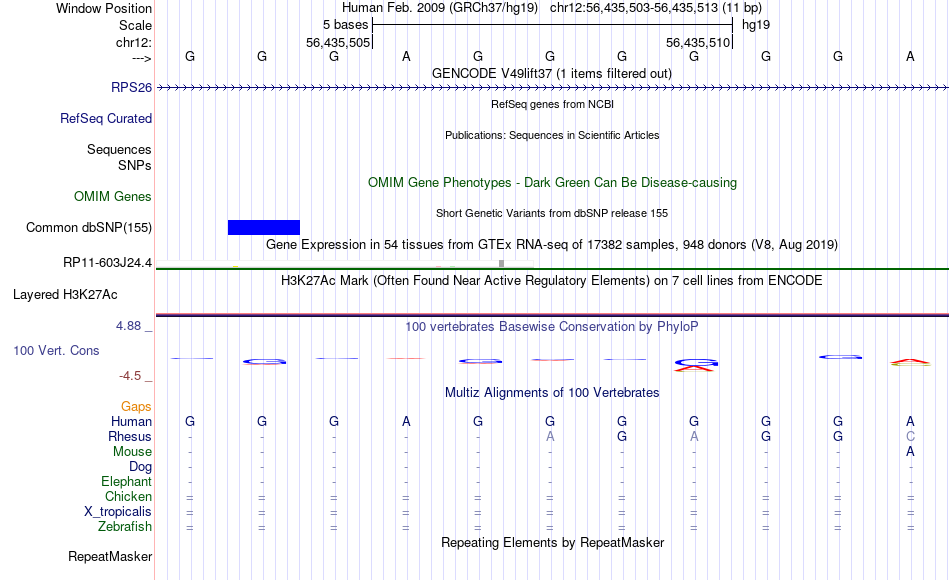Click the Mouse row base A

point(910,452)
